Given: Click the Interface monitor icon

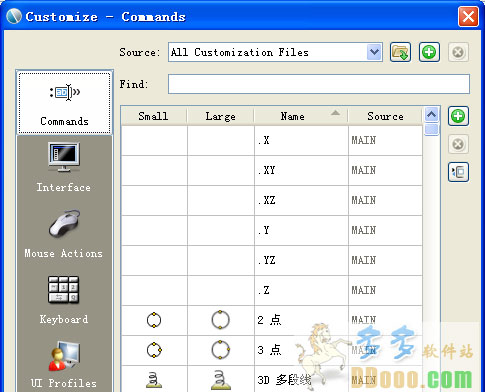Looking at the screenshot, I should [64, 157].
